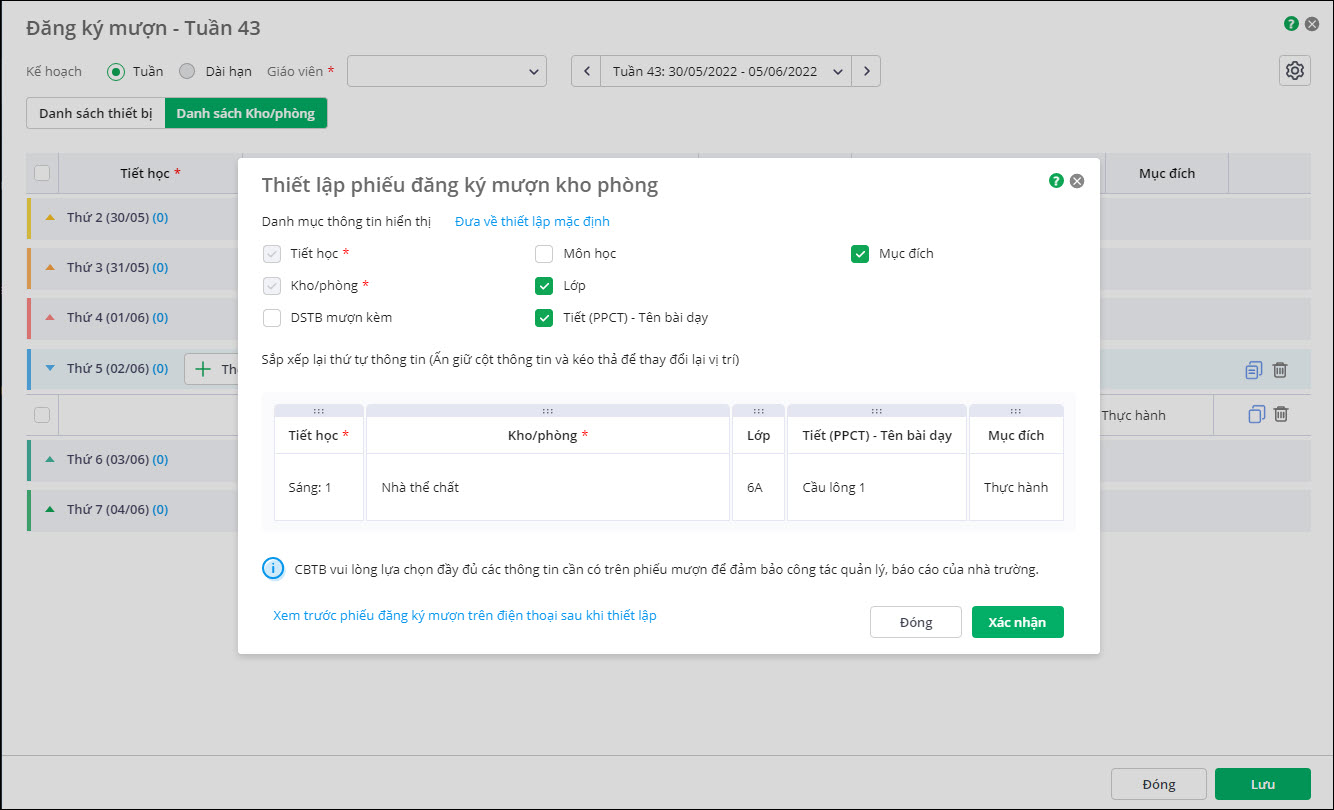Uncheck the Mục đích checkbox
1334x810 pixels.
[x=860, y=254]
